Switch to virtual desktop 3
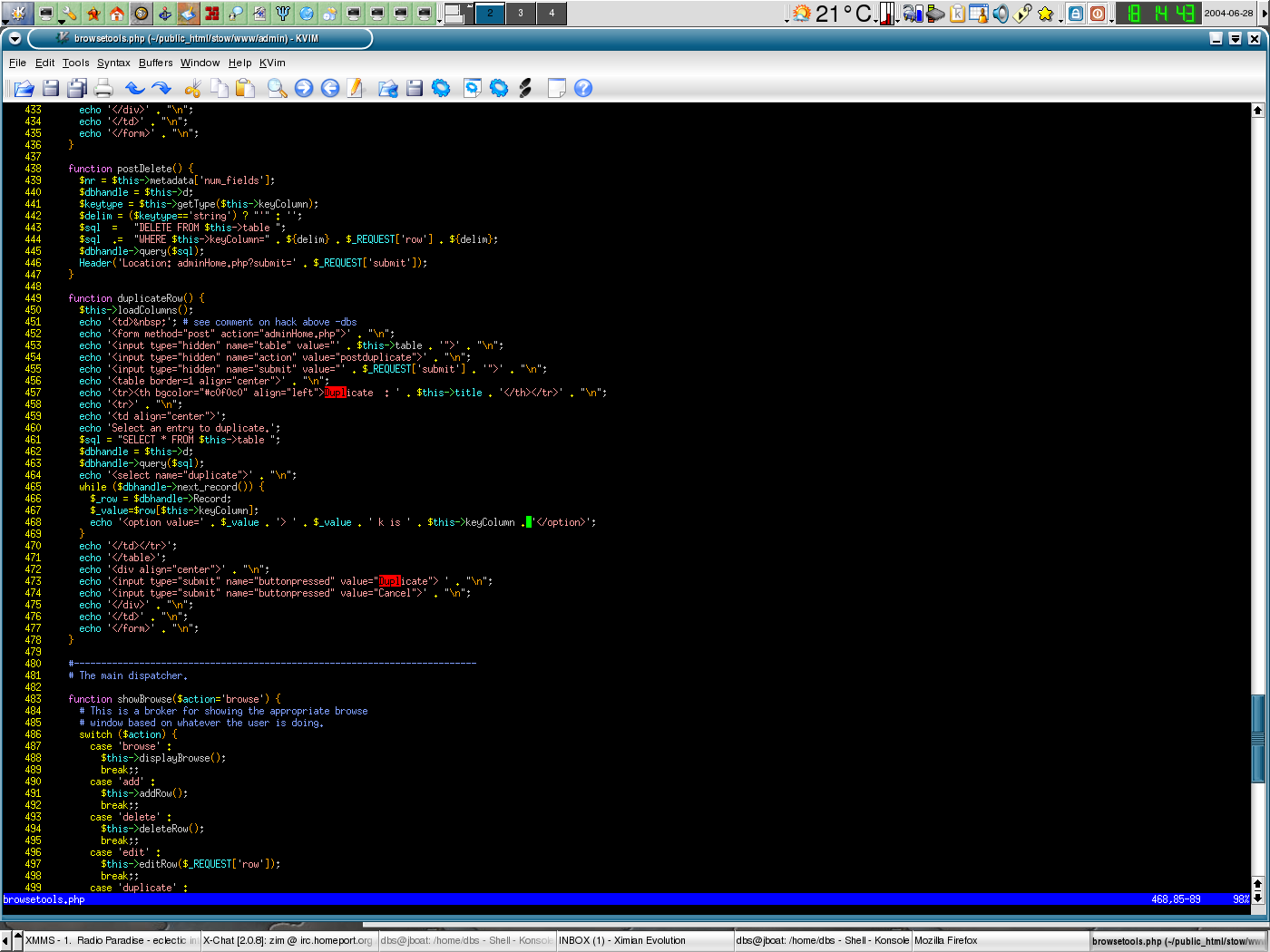 (521, 13)
